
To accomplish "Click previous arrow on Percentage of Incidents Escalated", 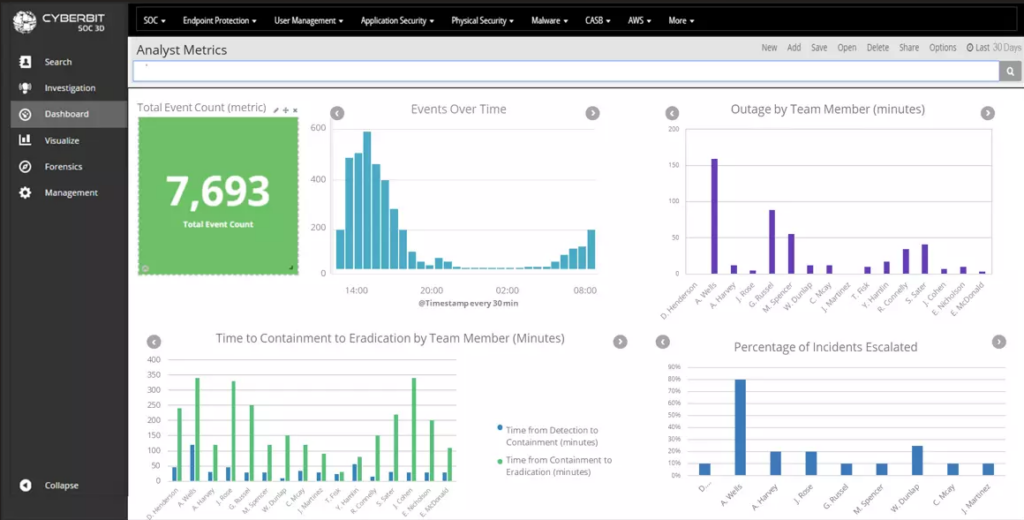I will coord(662,342).
